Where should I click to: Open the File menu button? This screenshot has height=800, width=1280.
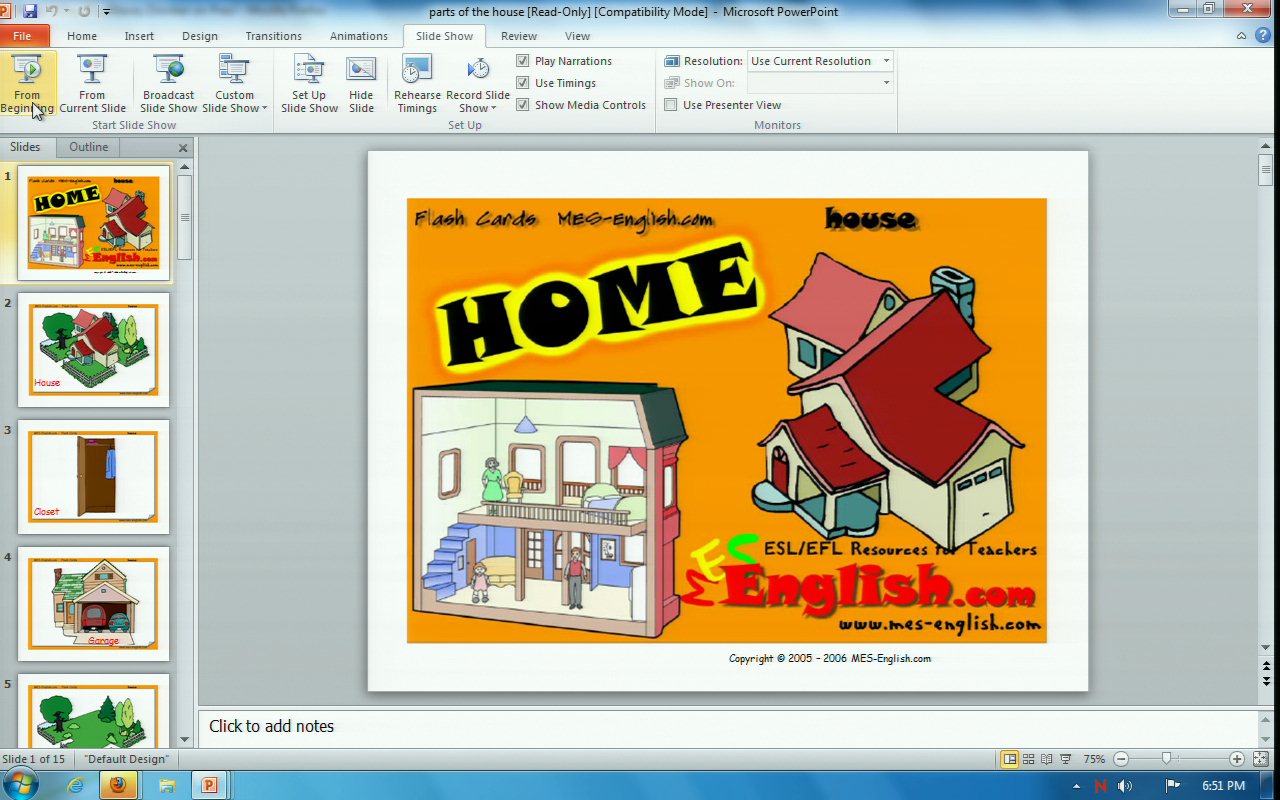[23, 36]
